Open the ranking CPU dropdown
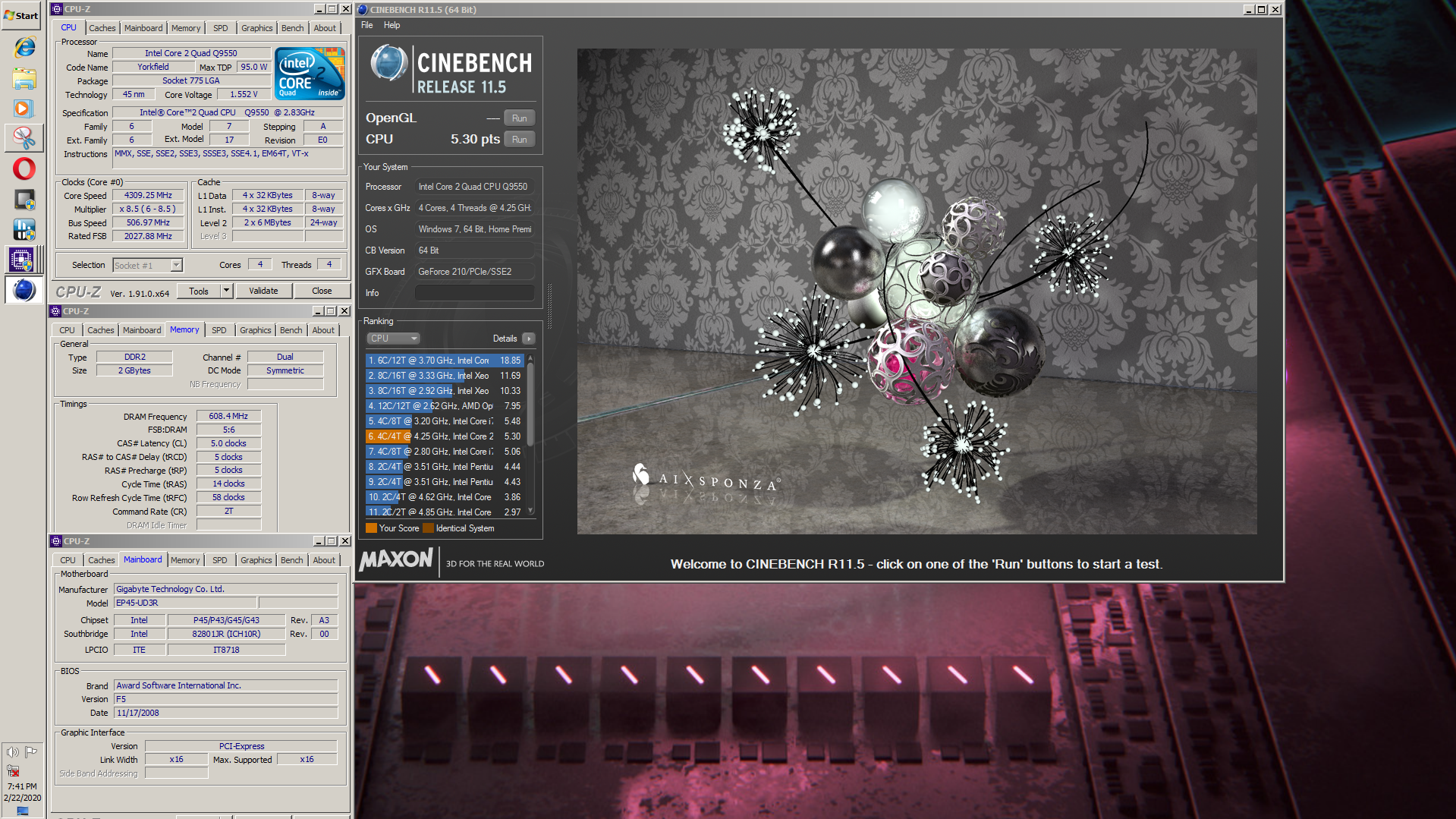 point(393,339)
